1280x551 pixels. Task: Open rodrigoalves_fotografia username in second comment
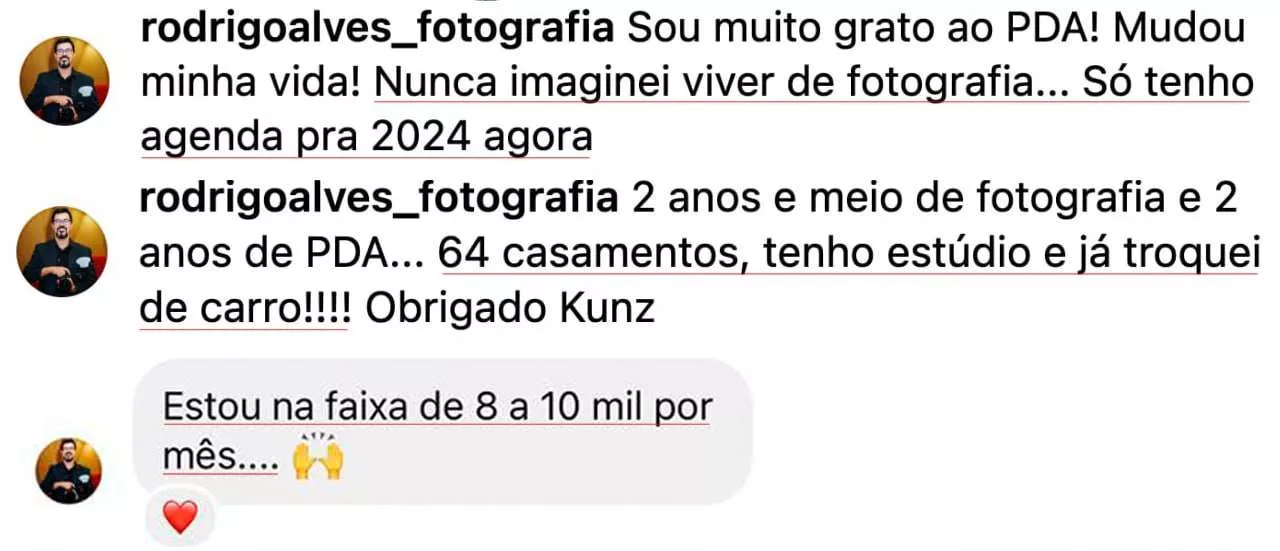click(378, 201)
